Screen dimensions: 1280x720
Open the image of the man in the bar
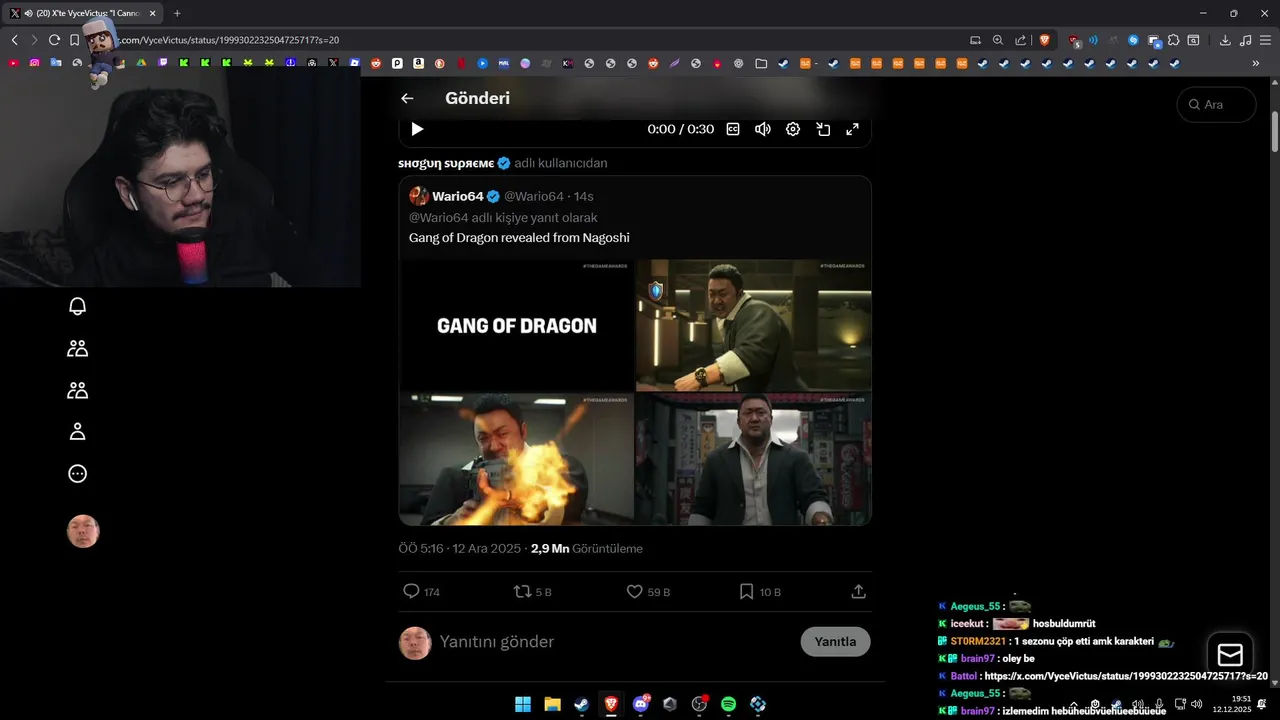pos(754,325)
